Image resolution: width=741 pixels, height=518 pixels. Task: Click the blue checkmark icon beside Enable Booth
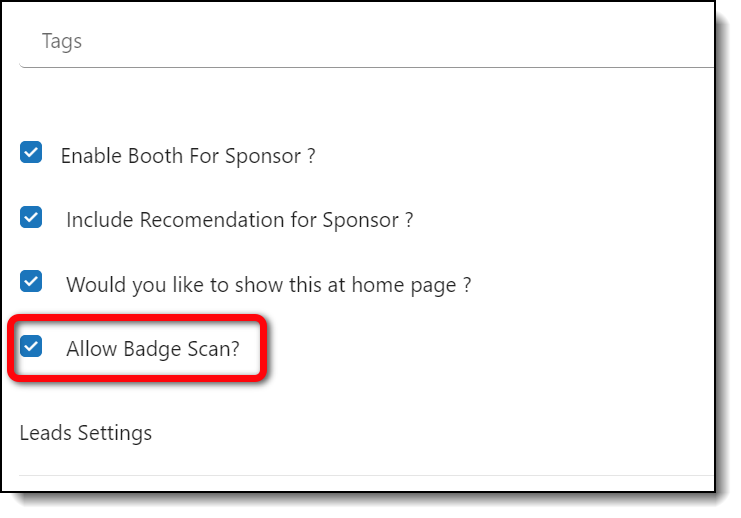point(31,153)
